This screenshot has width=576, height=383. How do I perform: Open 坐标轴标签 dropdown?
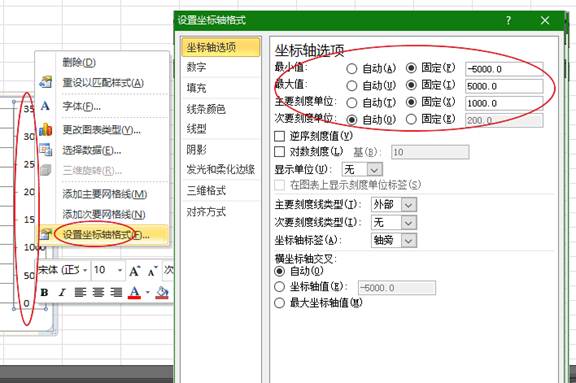pos(408,241)
